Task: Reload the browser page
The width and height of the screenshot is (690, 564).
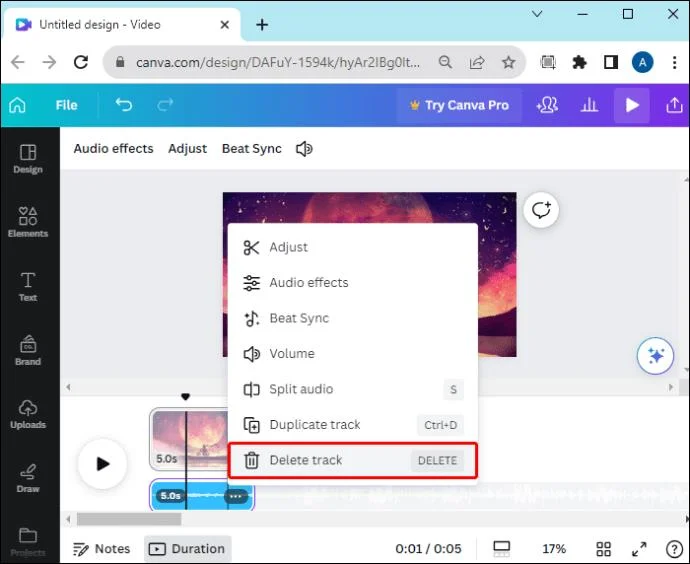Action: [x=81, y=62]
